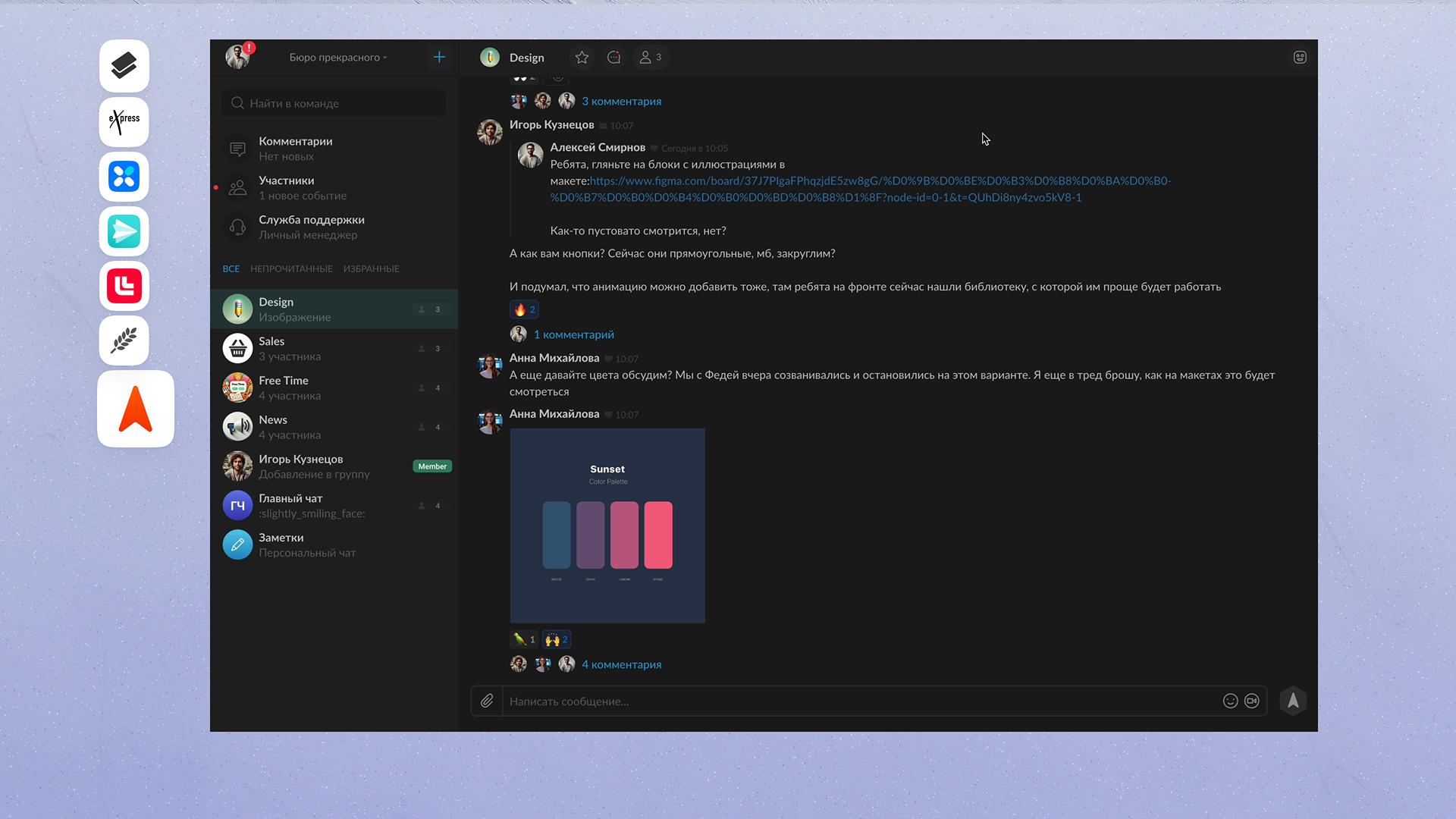Click the video message icon in input
This screenshot has width=1456, height=819.
1252,701
